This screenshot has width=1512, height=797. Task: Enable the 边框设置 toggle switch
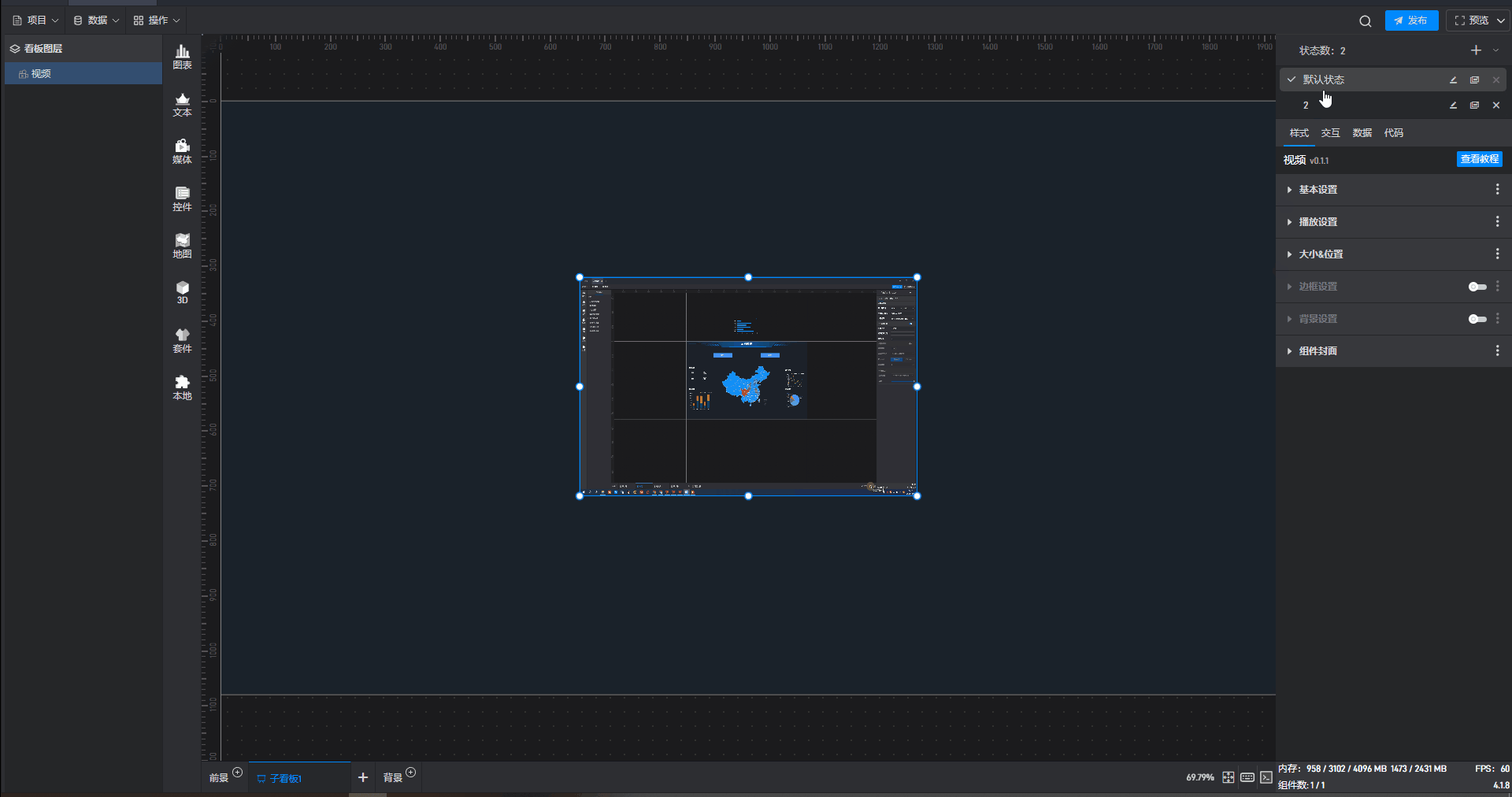coord(1477,287)
